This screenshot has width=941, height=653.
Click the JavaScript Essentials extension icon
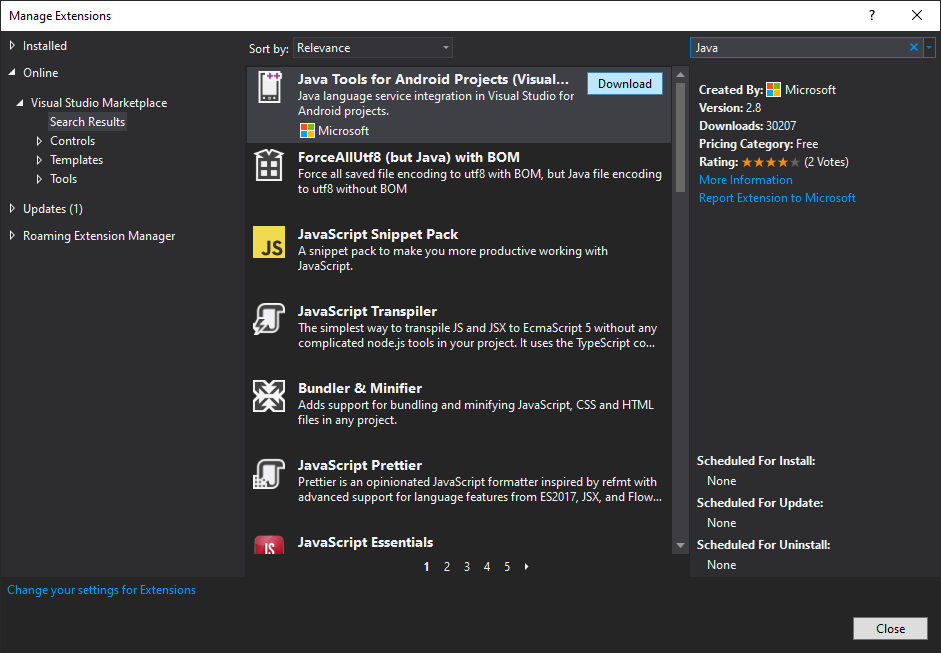pos(268,545)
